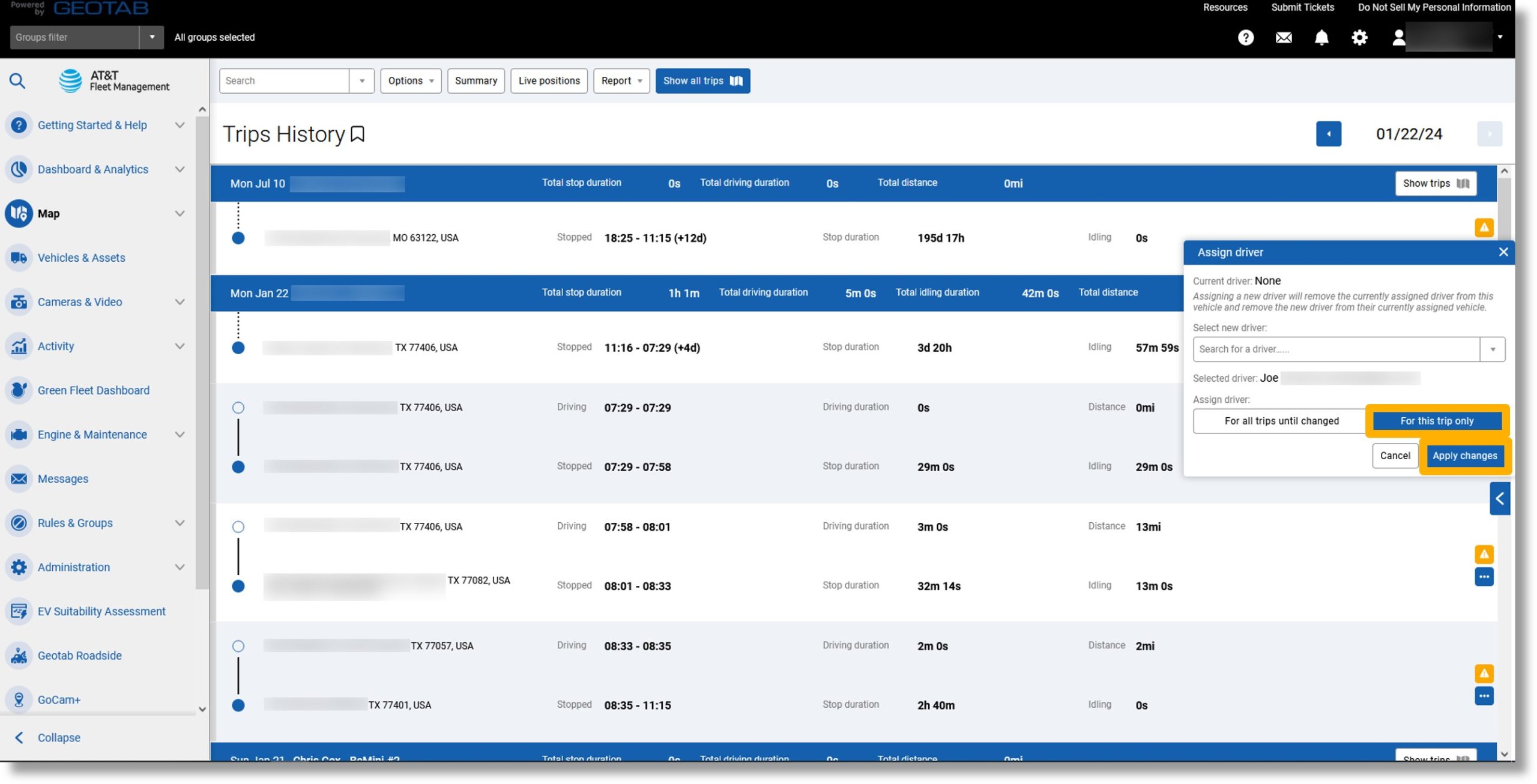Select 'For this trip only' option

pos(1437,421)
